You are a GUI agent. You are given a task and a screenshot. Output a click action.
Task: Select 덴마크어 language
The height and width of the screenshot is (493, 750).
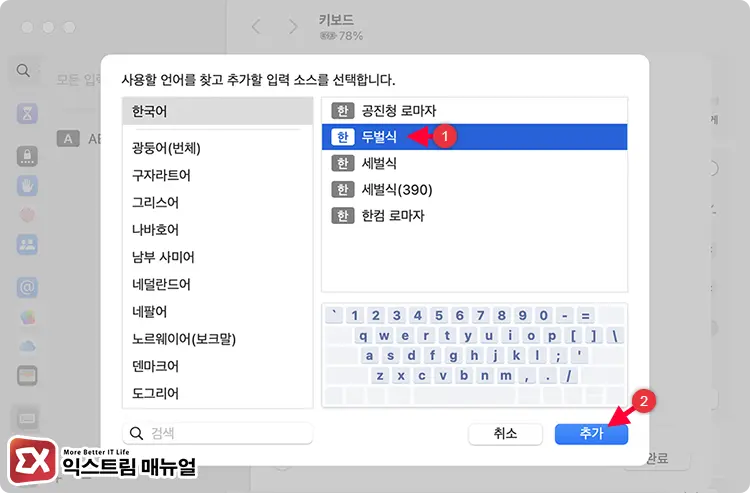point(218,366)
